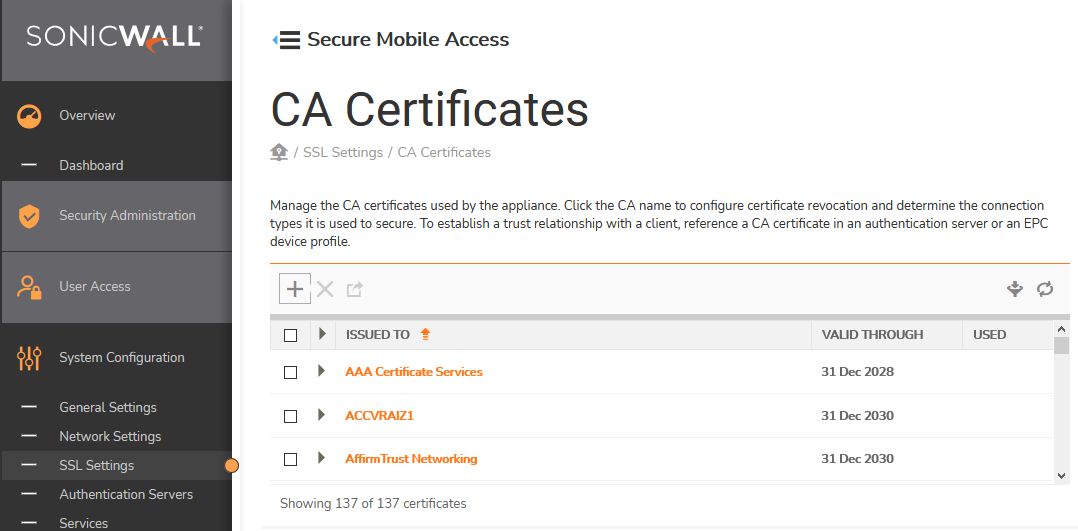Click the export certificate icon

[354, 289]
